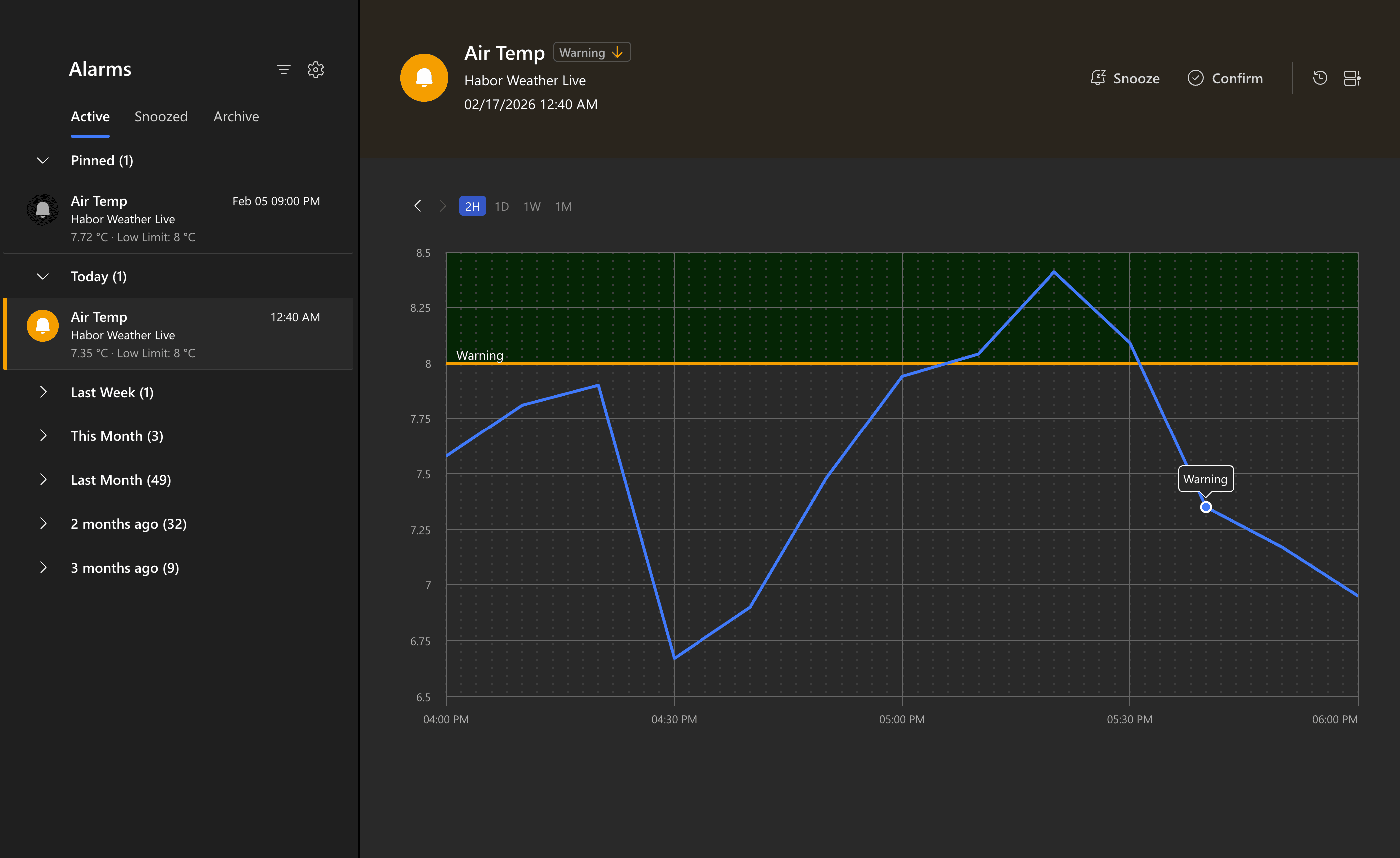
Task: Confirm the Air Temp alarm
Action: (x=1225, y=78)
